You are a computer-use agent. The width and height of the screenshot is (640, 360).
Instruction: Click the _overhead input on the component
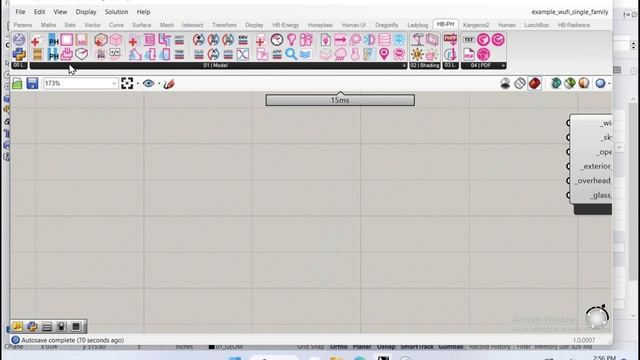click(x=593, y=180)
